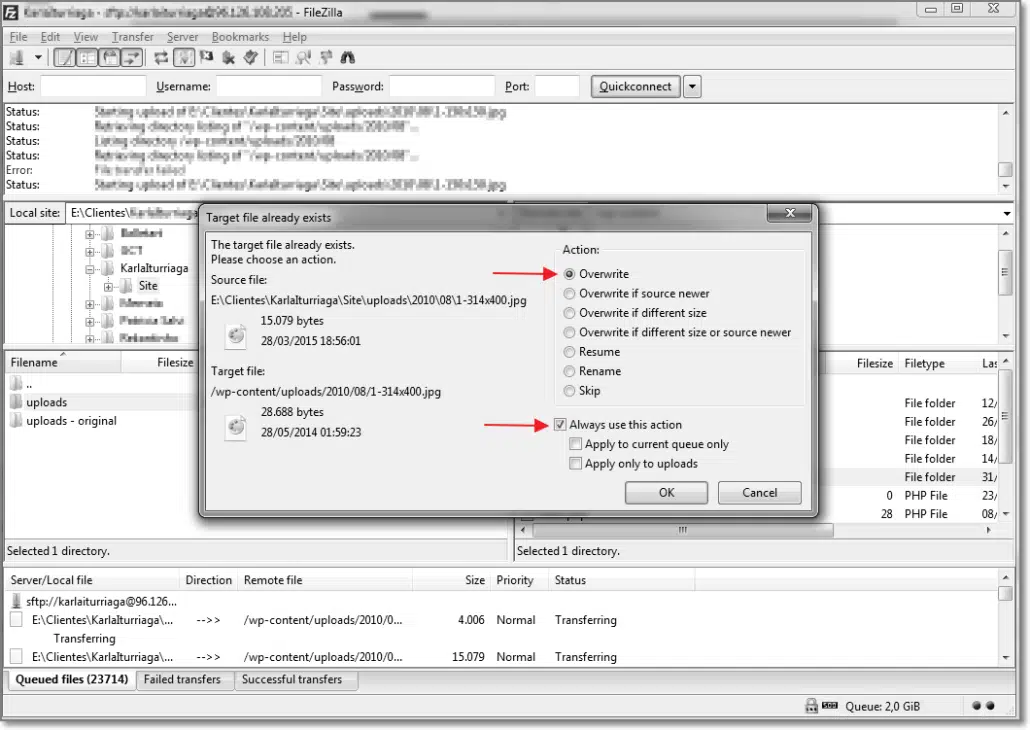1030x730 pixels.
Task: Check Apply only to uploads
Action: tap(575, 464)
